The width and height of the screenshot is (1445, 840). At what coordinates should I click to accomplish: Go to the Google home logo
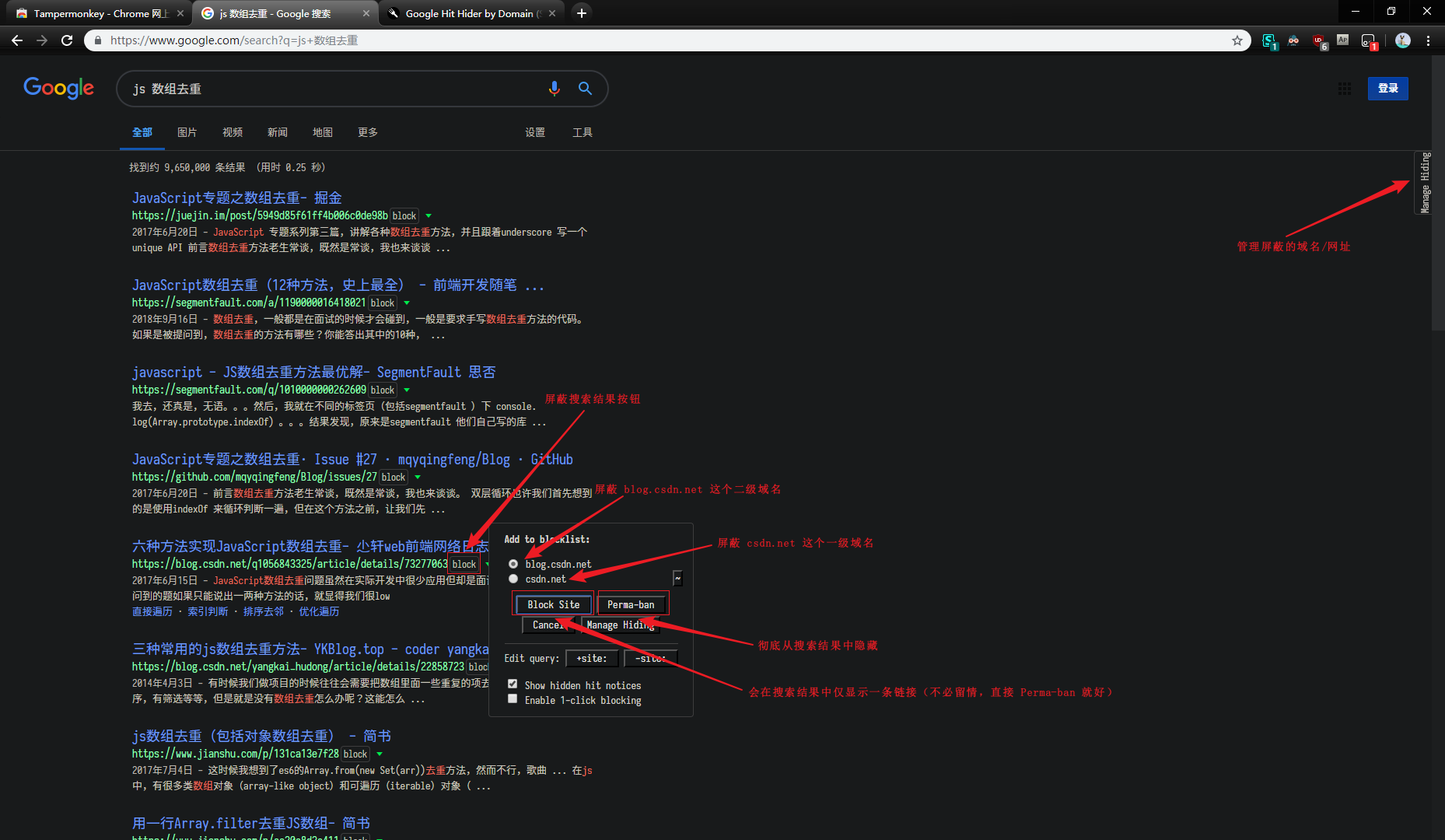(58, 88)
